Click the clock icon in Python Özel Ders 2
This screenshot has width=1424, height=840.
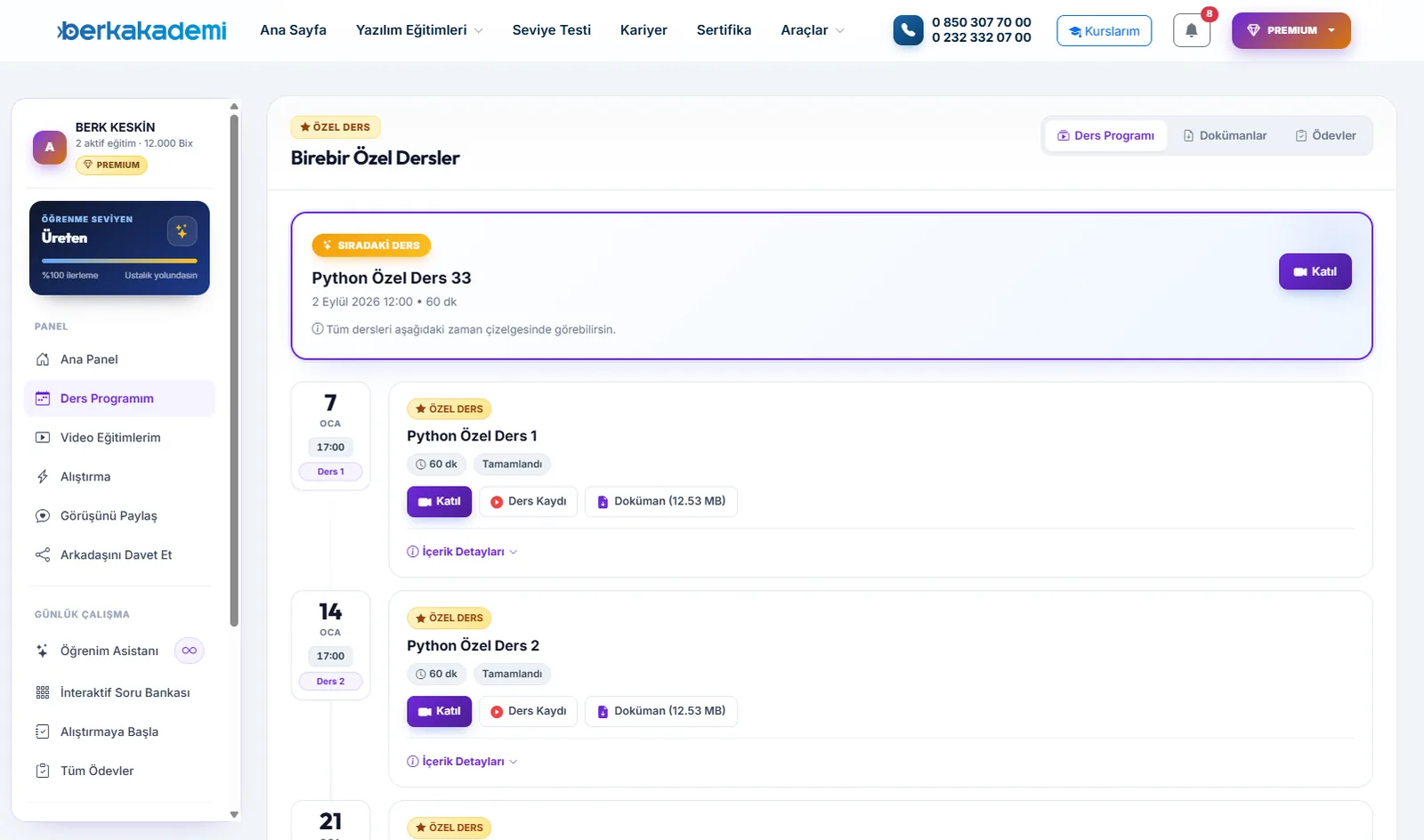(x=421, y=674)
